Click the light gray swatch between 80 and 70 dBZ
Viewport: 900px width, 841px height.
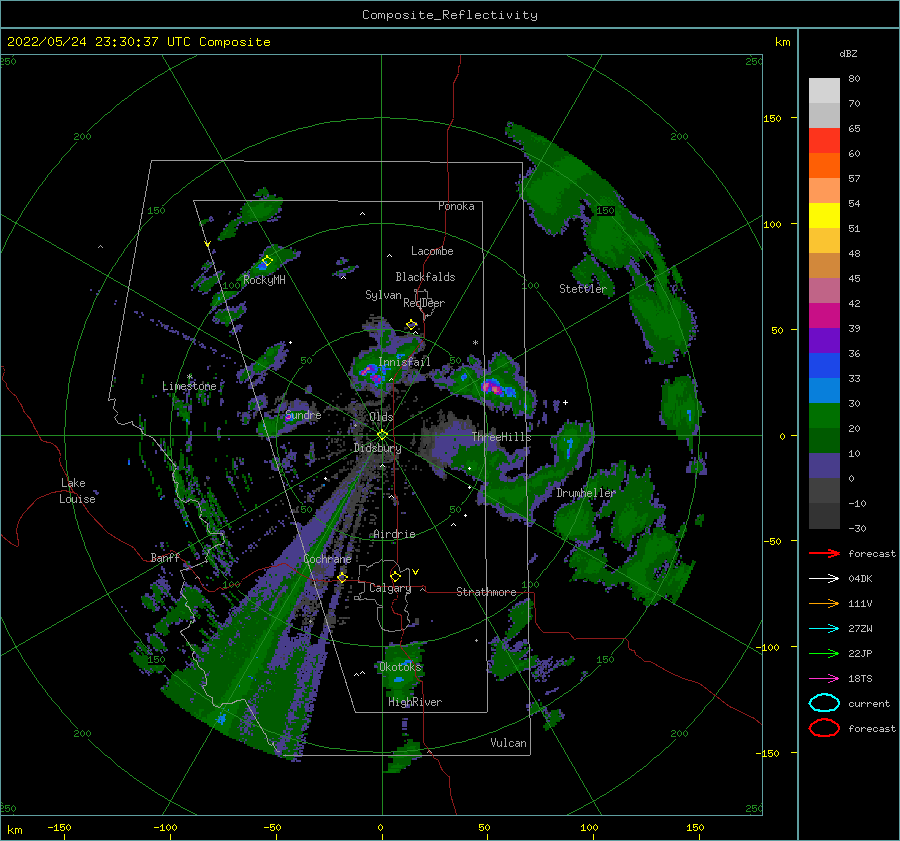click(x=824, y=90)
